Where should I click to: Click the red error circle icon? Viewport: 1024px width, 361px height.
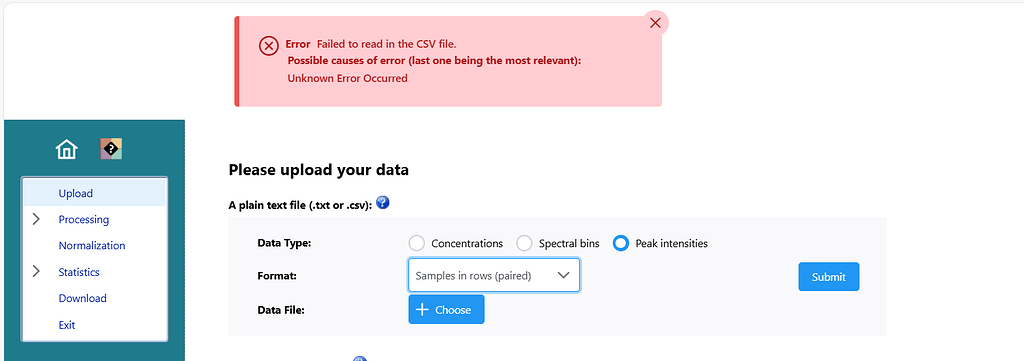(269, 46)
